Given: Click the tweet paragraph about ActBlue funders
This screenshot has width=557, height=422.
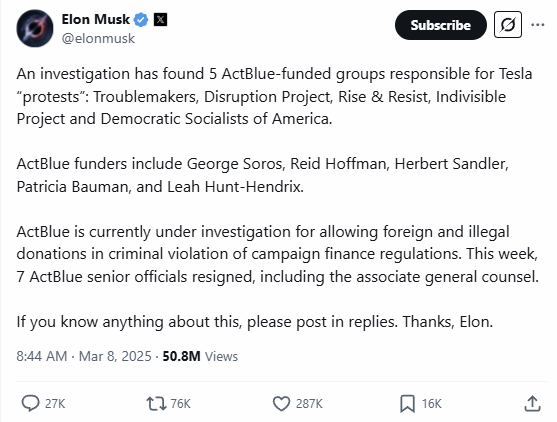Looking at the screenshot, I should pyautogui.click(x=263, y=175).
